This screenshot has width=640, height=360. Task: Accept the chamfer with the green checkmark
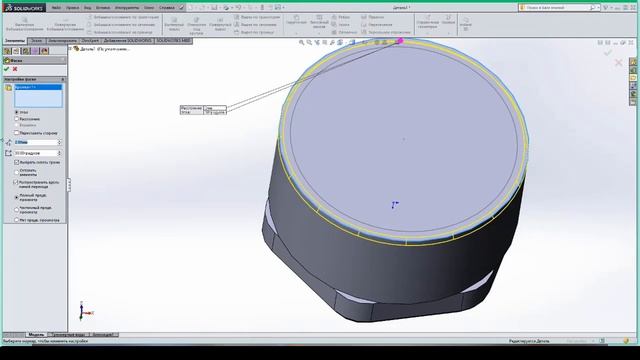pyautogui.click(x=7, y=69)
